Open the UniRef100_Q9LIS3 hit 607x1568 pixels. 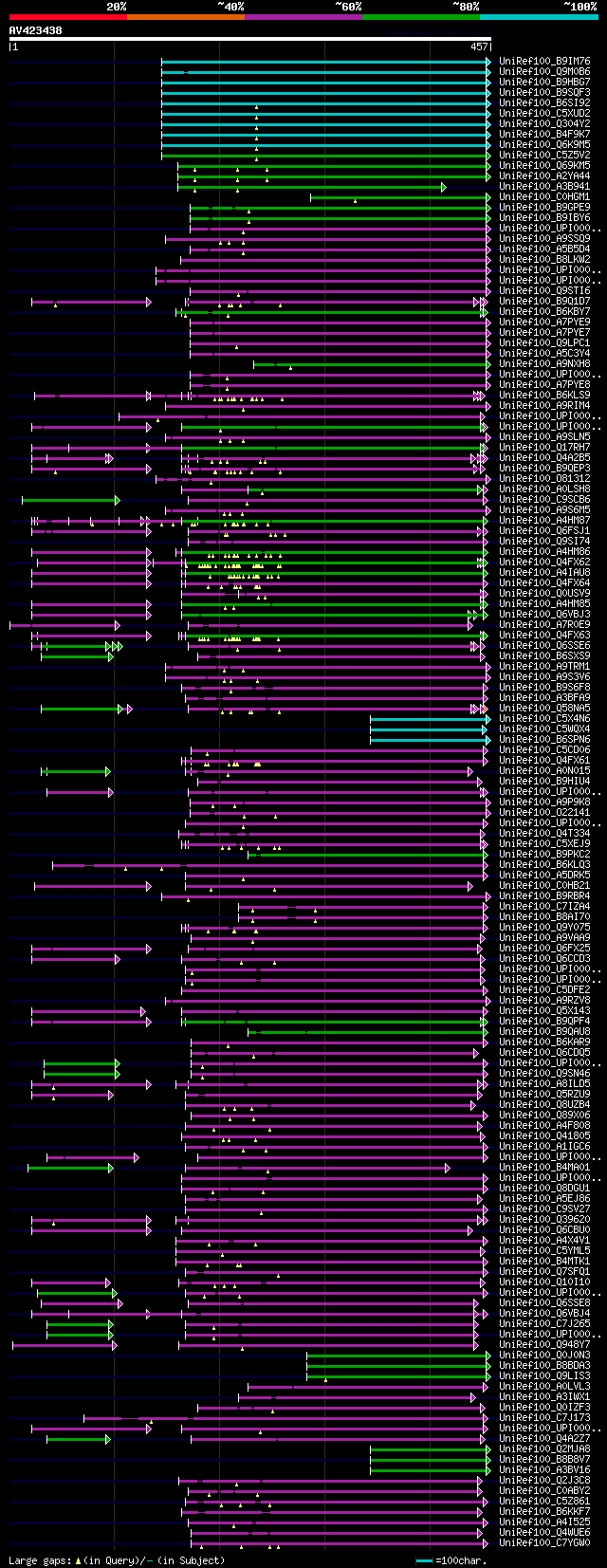coord(544,1376)
